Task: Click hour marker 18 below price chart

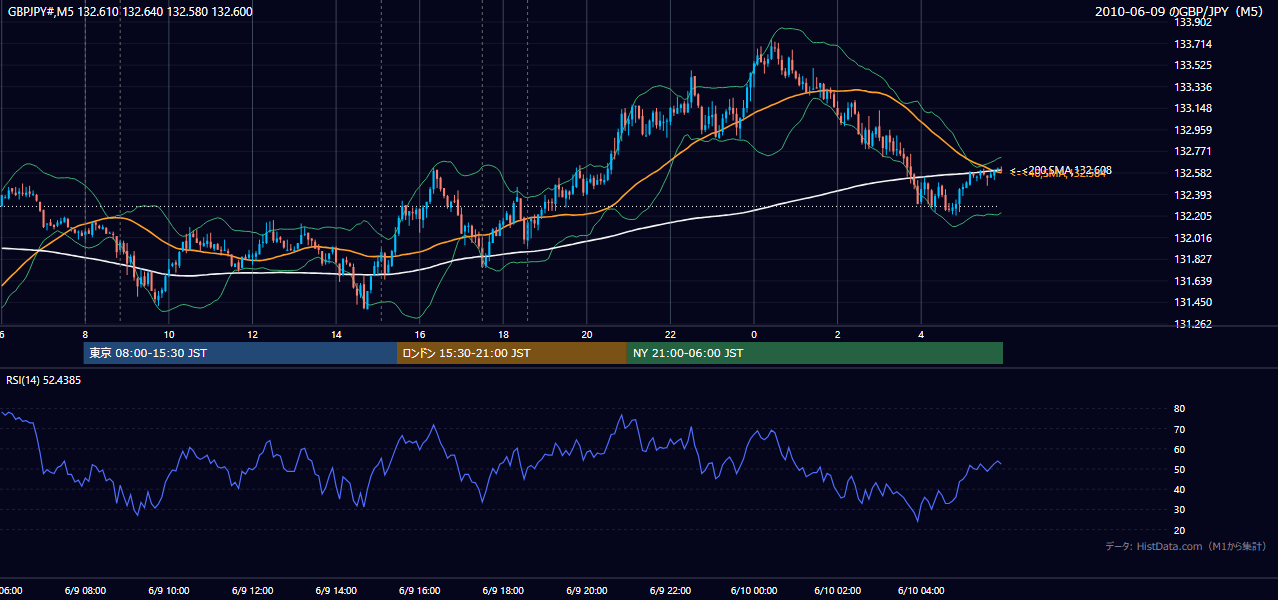Action: coord(503,335)
